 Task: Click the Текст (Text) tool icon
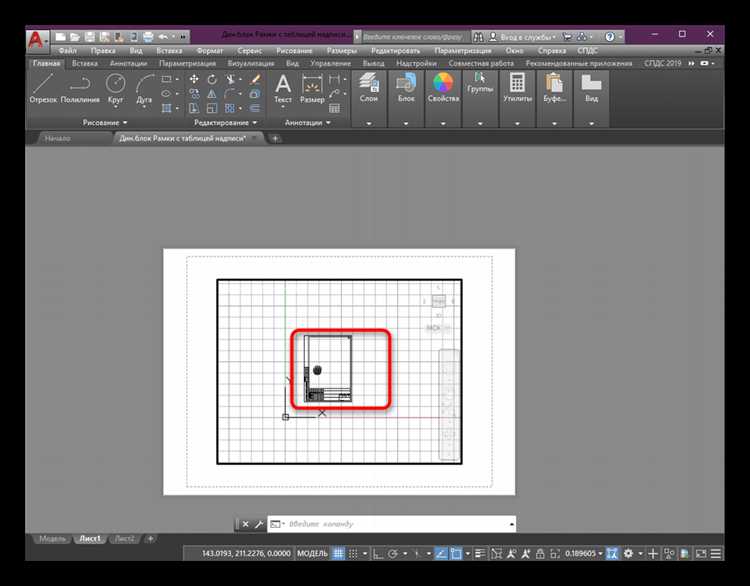click(x=283, y=86)
